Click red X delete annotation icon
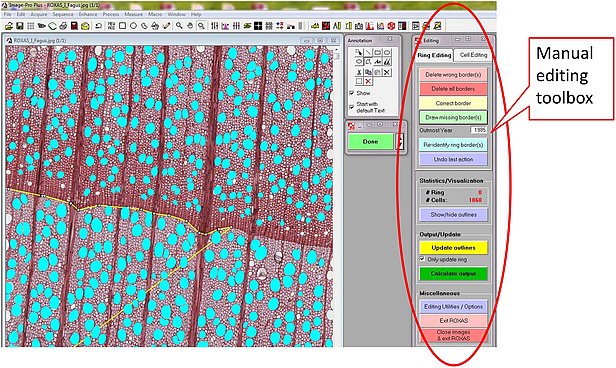The height and width of the screenshot is (368, 616). click(x=368, y=81)
